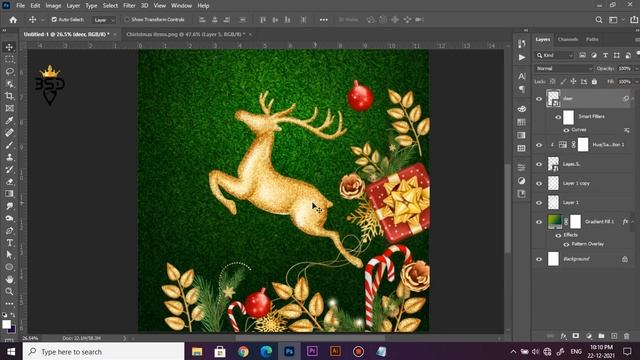Select the Move tool
Viewport: 640px width, 360px height.
(9, 47)
